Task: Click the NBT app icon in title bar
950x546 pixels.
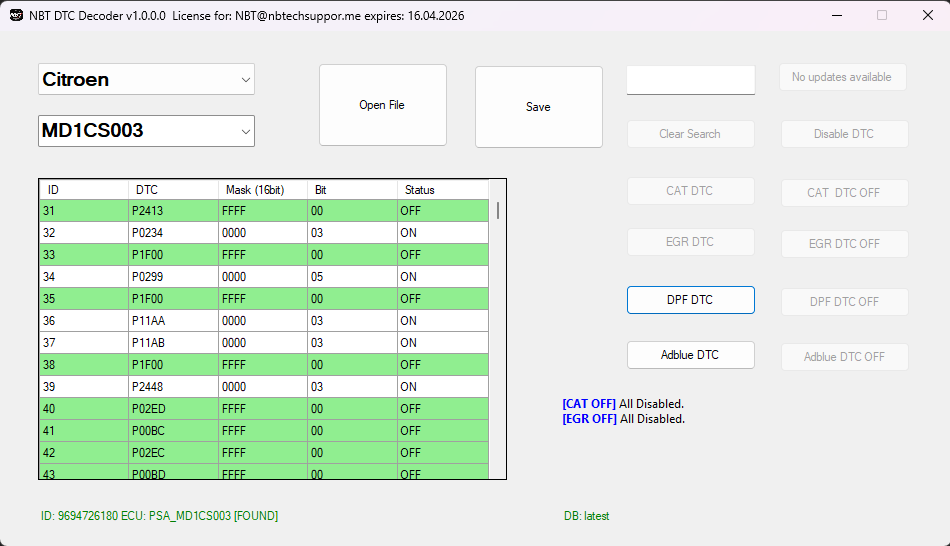Action: (16, 15)
